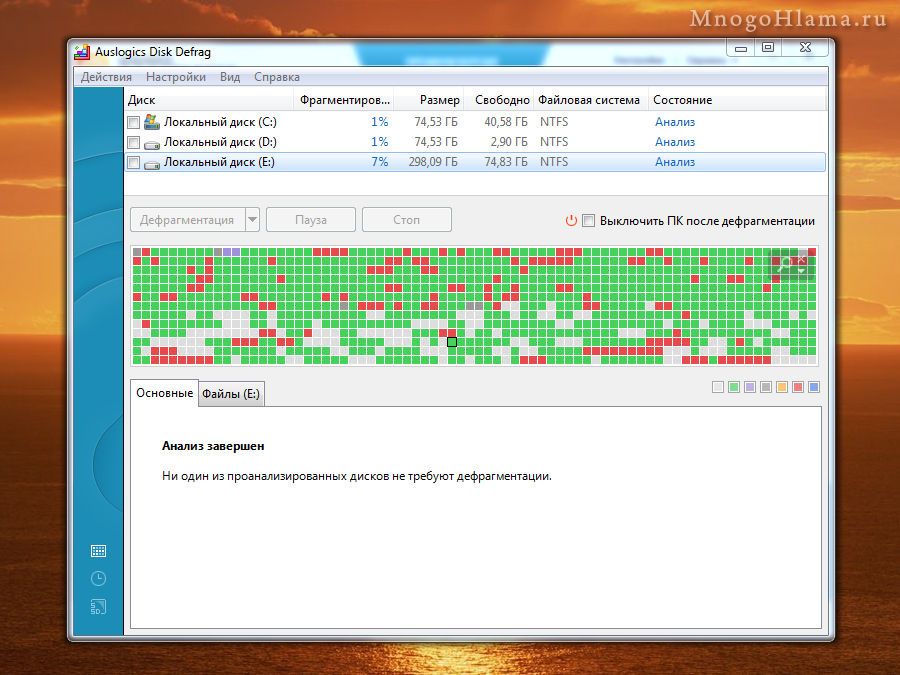Select the highlighted block in cluster map
Screen dimensions: 900x675
[452, 342]
